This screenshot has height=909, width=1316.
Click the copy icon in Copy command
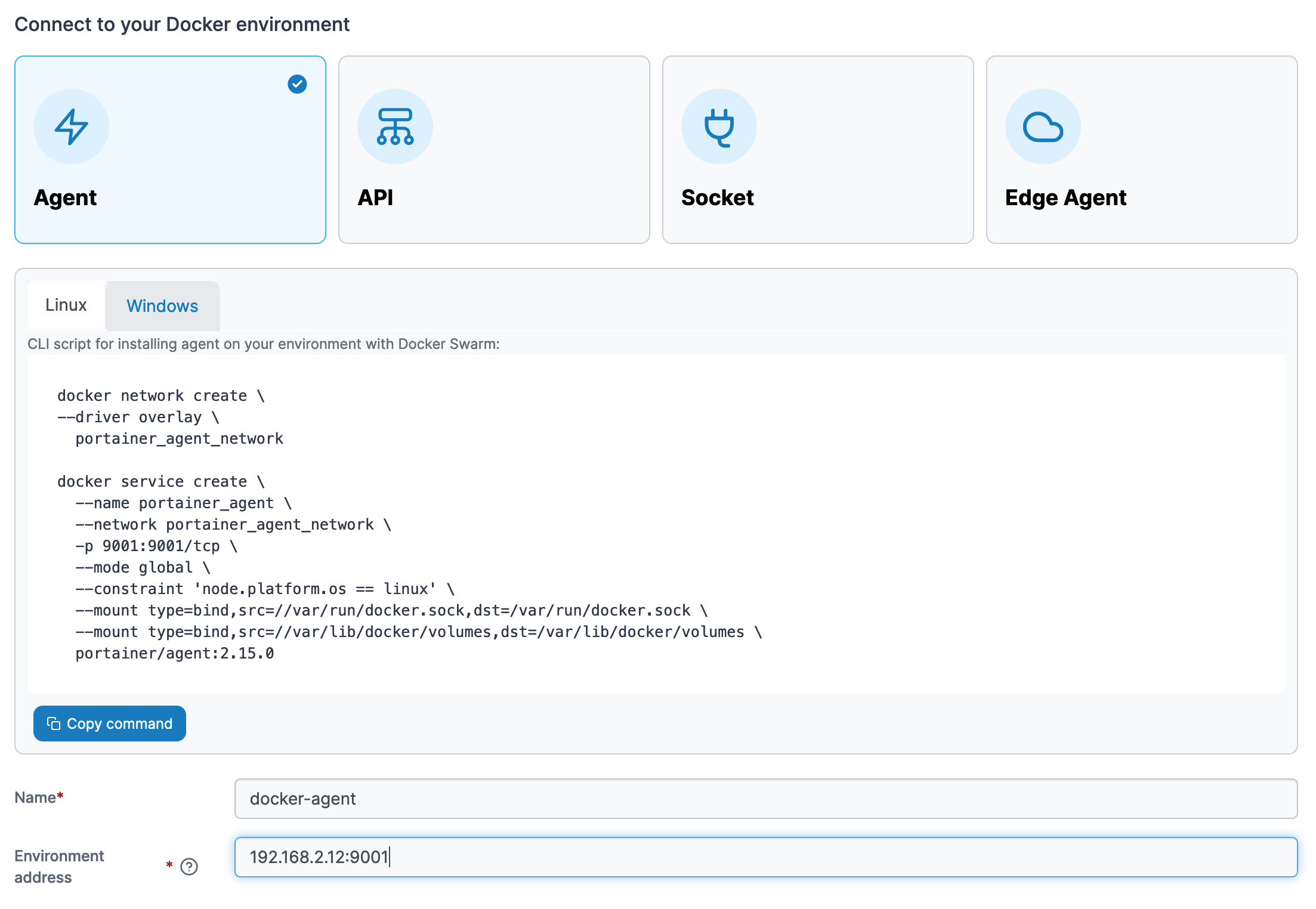(54, 724)
